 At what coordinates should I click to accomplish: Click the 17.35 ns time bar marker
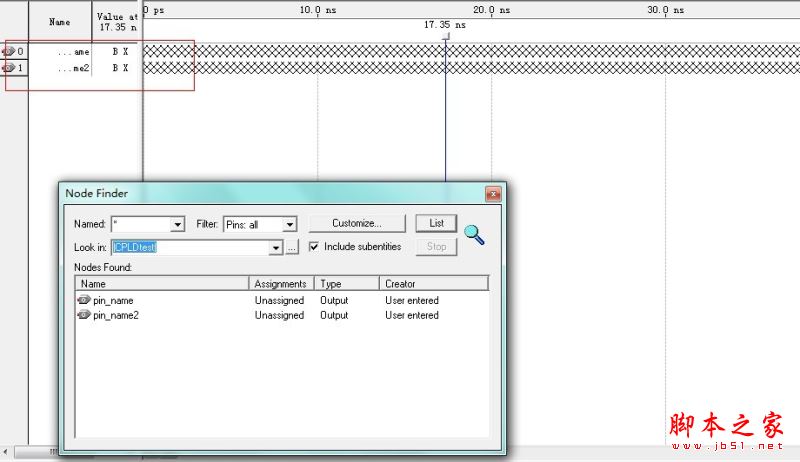(445, 36)
